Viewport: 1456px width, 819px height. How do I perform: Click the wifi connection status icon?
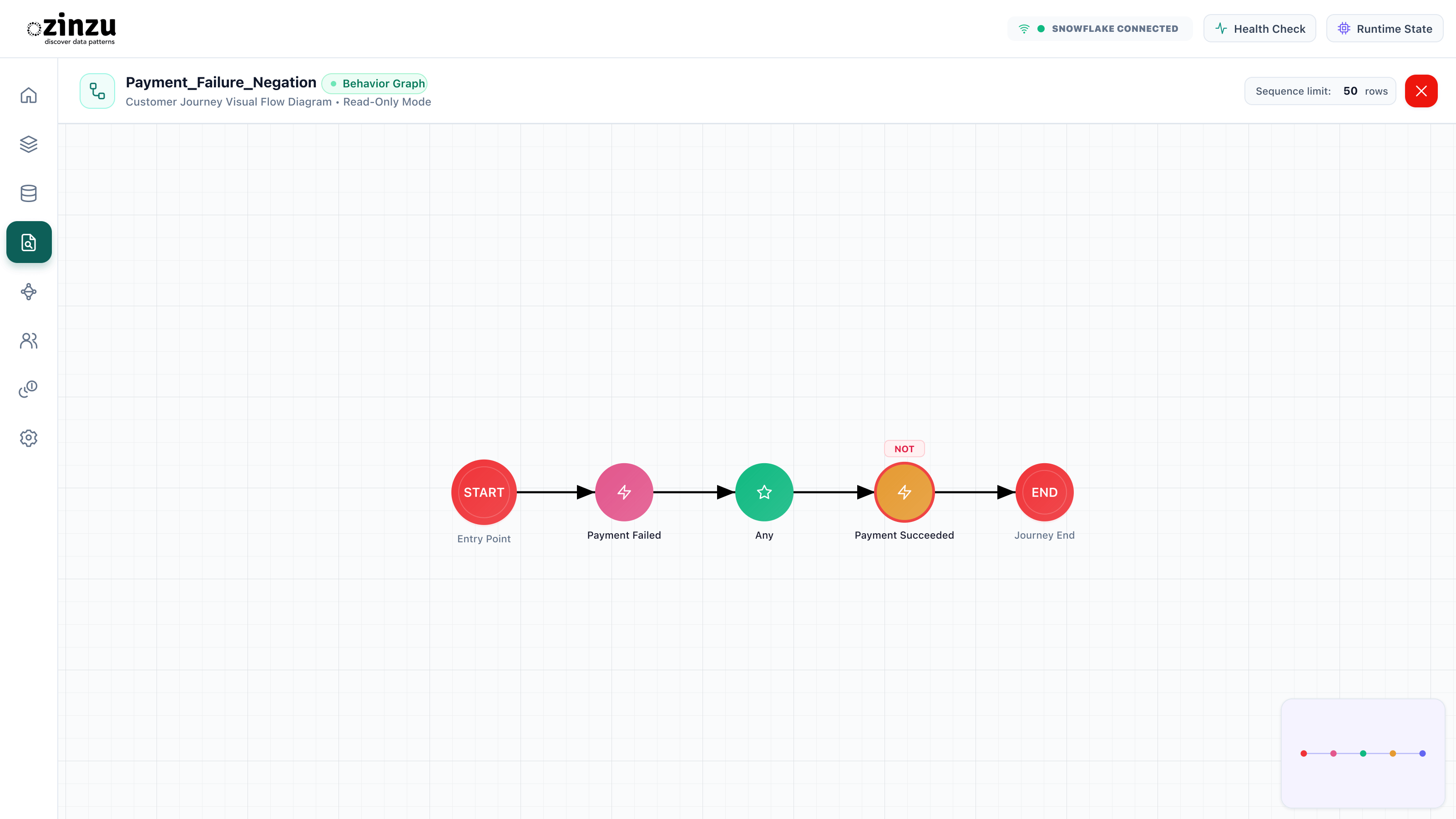[1024, 29]
